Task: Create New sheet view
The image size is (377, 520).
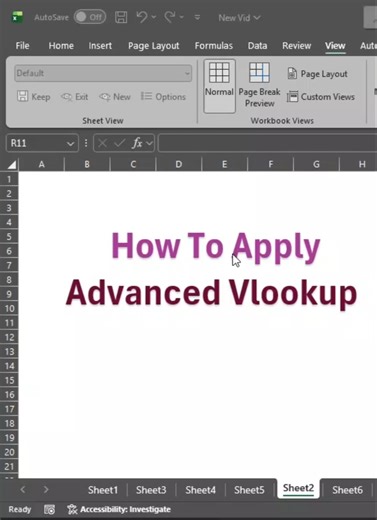Action: coord(115,97)
